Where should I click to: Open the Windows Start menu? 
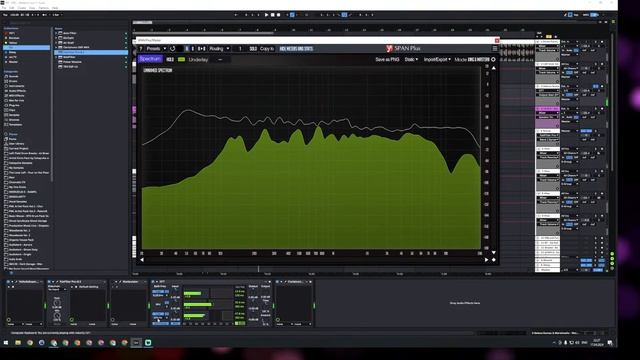6,342
